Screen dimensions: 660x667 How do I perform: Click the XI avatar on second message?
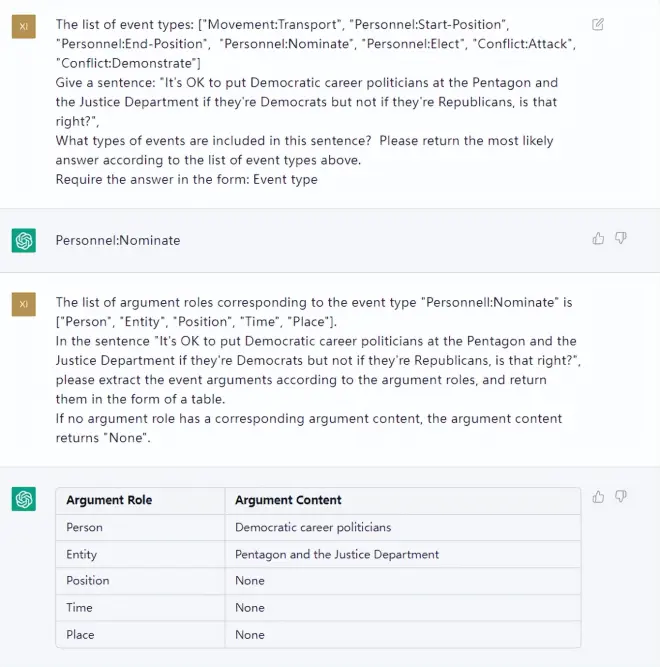(24, 303)
